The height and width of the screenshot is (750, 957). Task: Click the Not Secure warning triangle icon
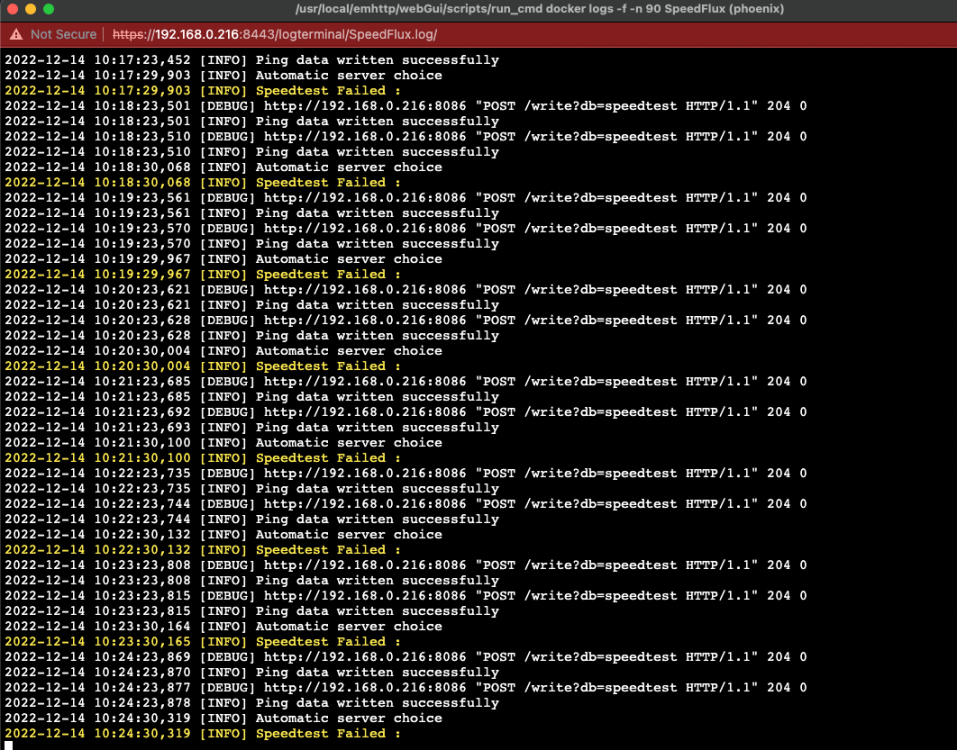16,34
